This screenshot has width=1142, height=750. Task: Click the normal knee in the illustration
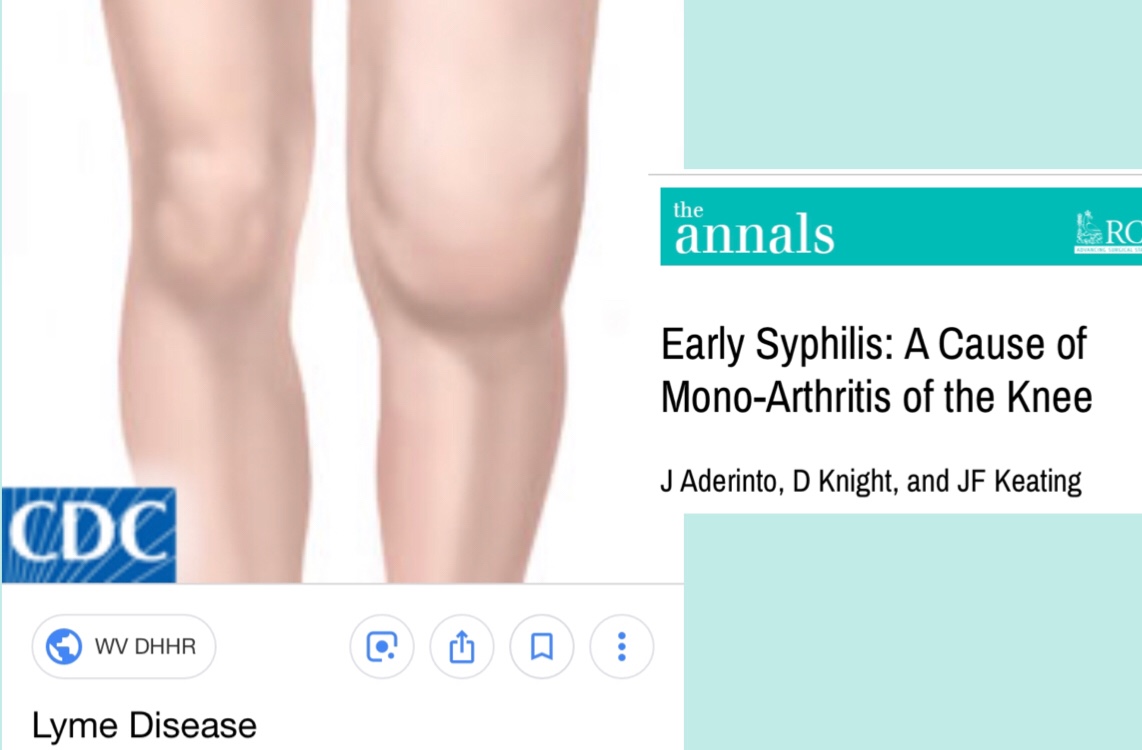coord(211,218)
